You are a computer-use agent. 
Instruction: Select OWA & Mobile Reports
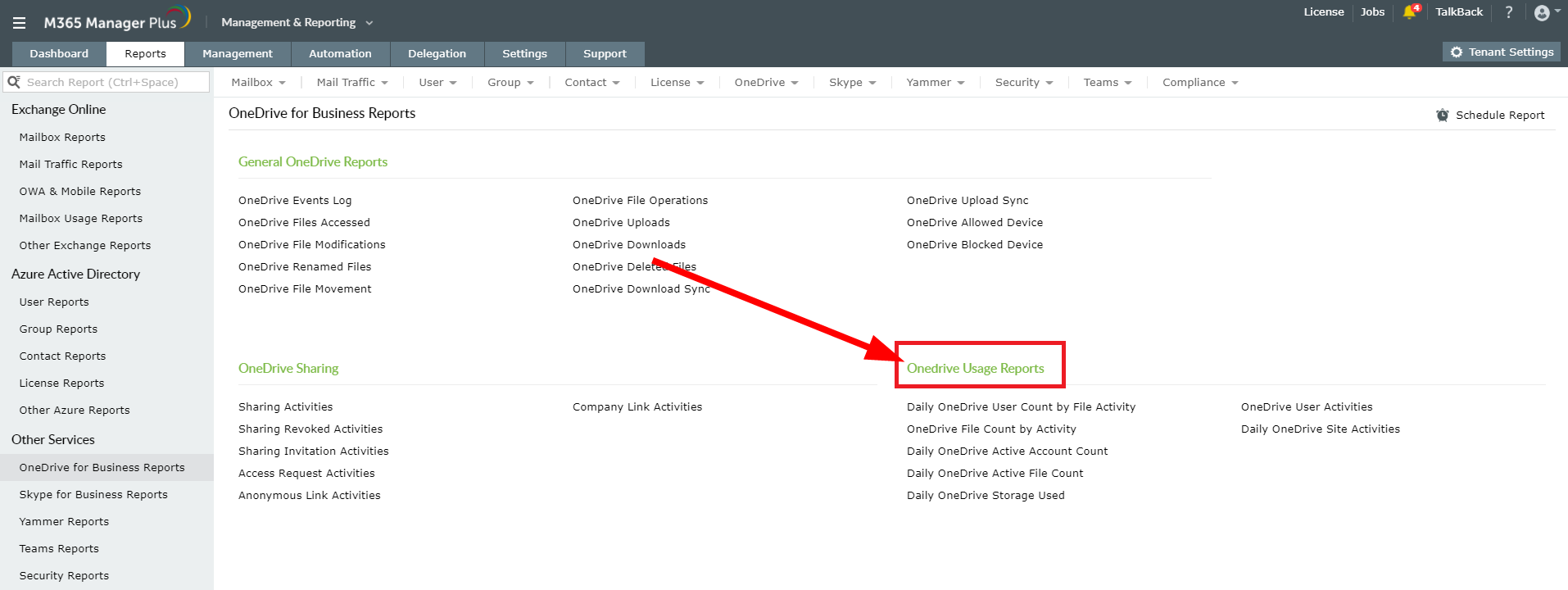click(80, 192)
